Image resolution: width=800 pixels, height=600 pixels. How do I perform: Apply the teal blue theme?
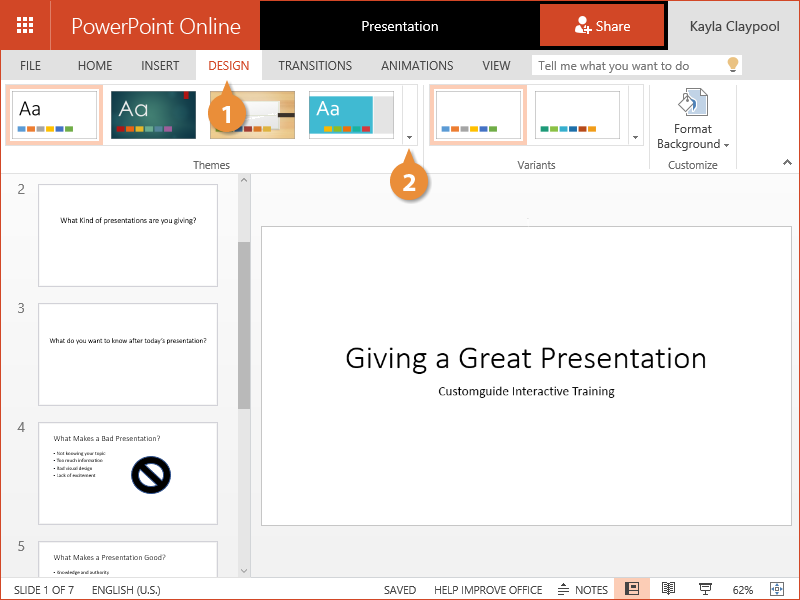click(x=351, y=115)
